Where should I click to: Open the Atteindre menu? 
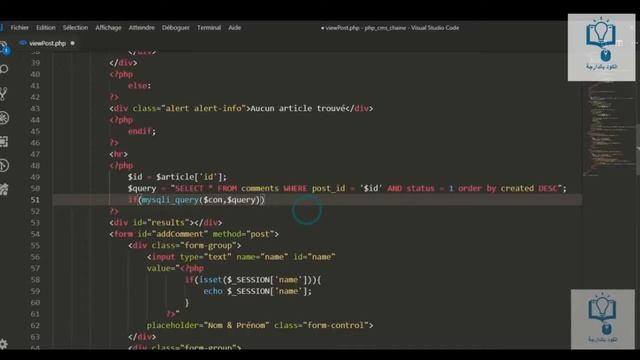142,28
